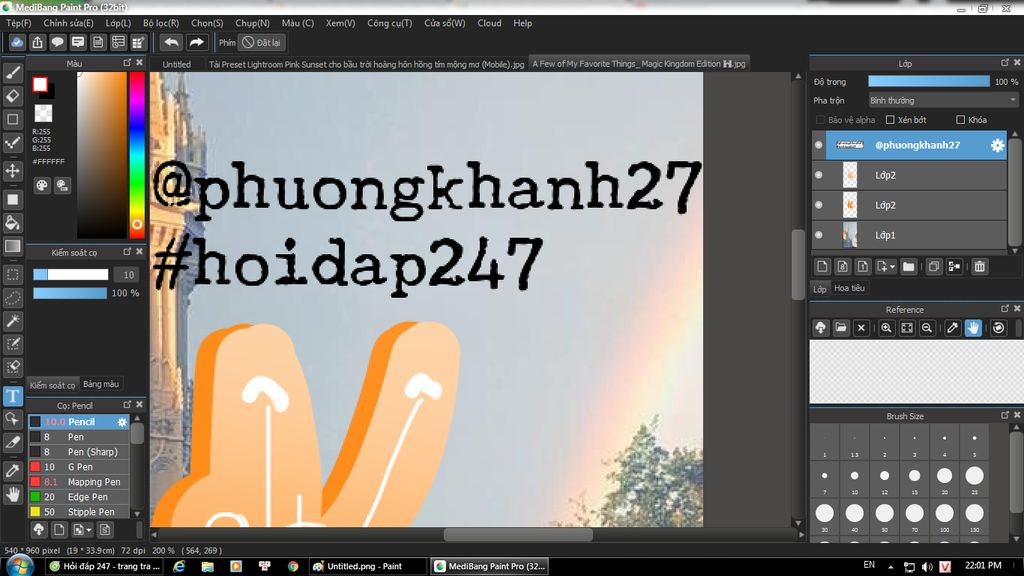Enable the Xén bớt checkbox
1024x576 pixels.
(x=890, y=120)
